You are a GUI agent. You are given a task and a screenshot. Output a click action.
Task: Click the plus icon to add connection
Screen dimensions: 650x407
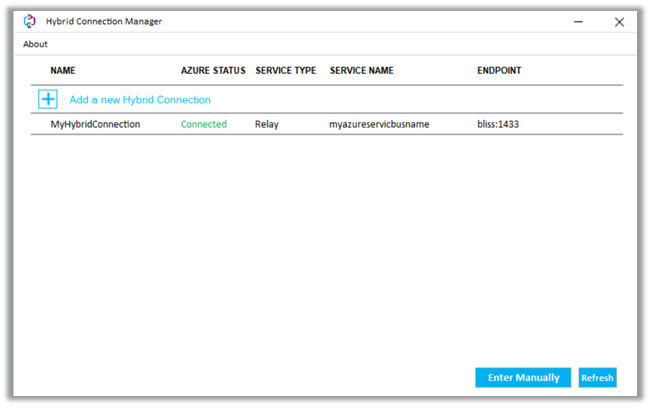[48, 99]
